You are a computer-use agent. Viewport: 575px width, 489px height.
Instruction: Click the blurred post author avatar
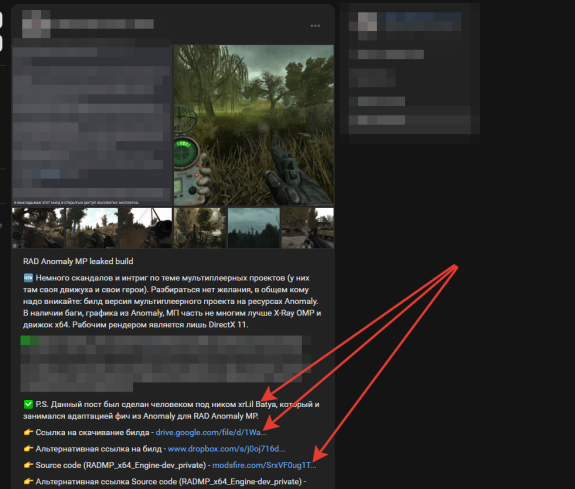[x=36, y=24]
